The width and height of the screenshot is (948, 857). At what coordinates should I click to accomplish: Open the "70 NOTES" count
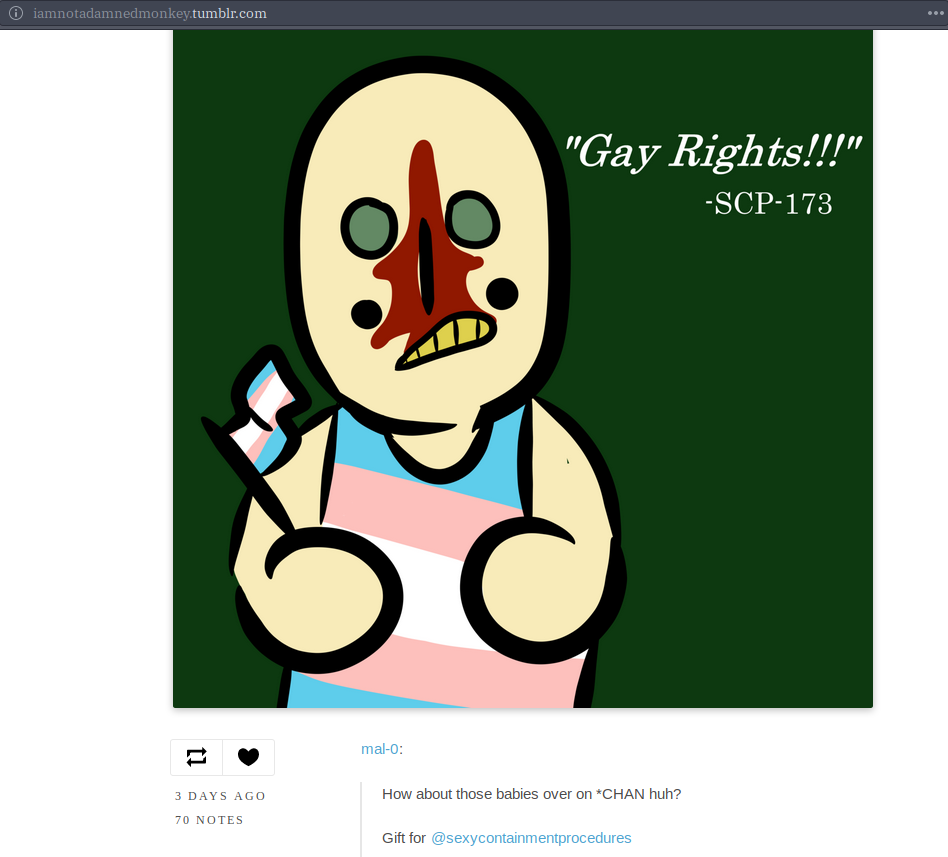(x=209, y=820)
